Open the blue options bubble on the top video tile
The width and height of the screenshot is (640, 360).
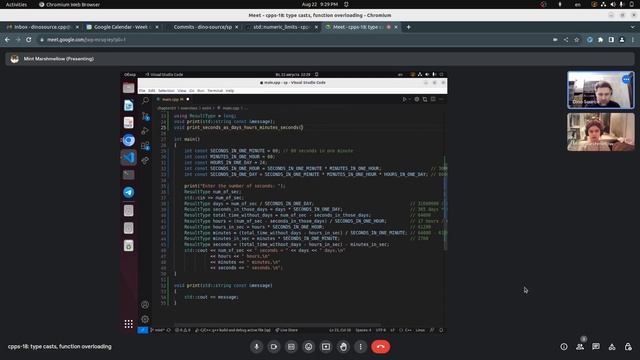pyautogui.click(x=626, y=80)
